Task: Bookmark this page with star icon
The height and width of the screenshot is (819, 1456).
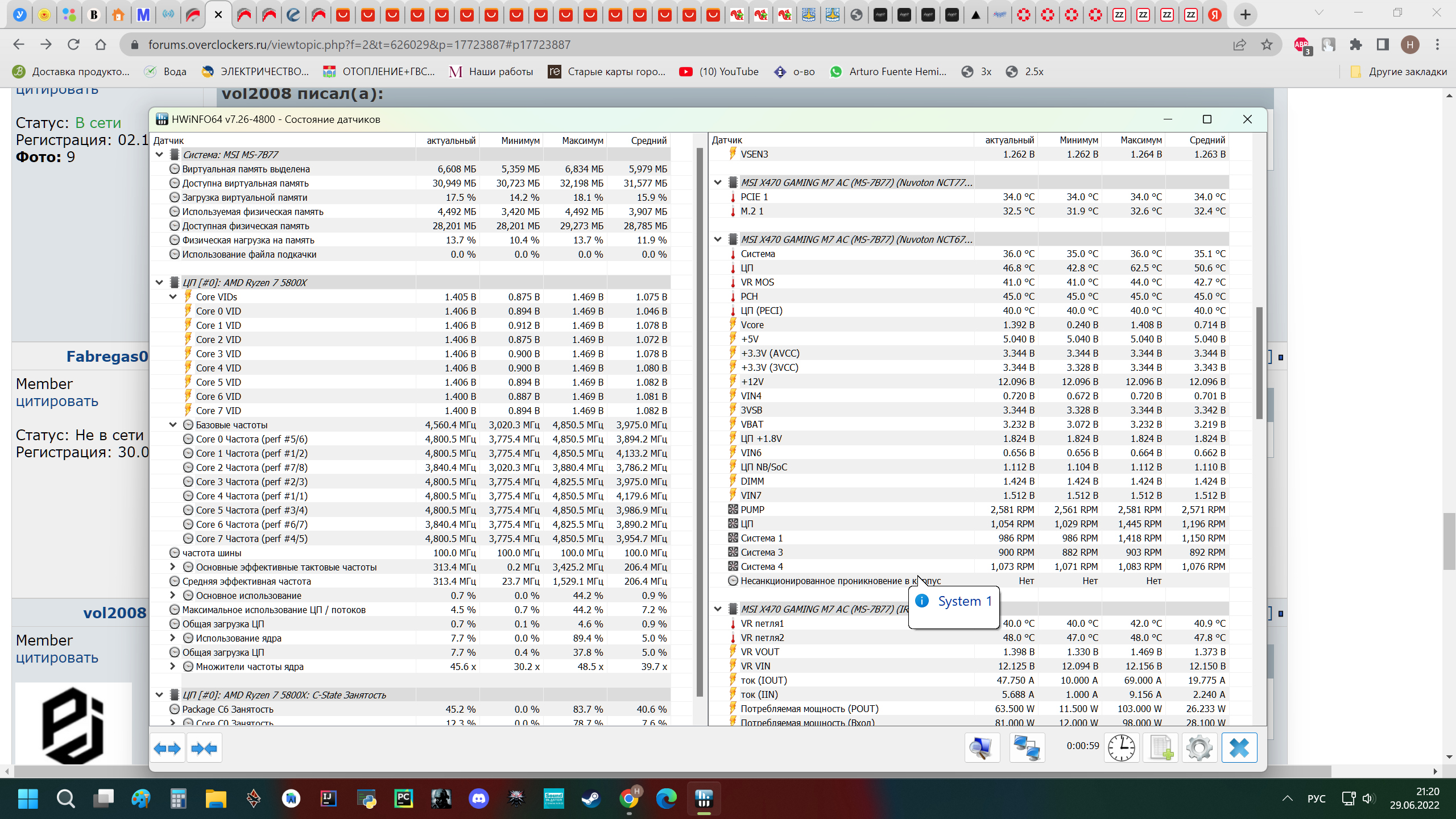Action: click(x=1267, y=44)
